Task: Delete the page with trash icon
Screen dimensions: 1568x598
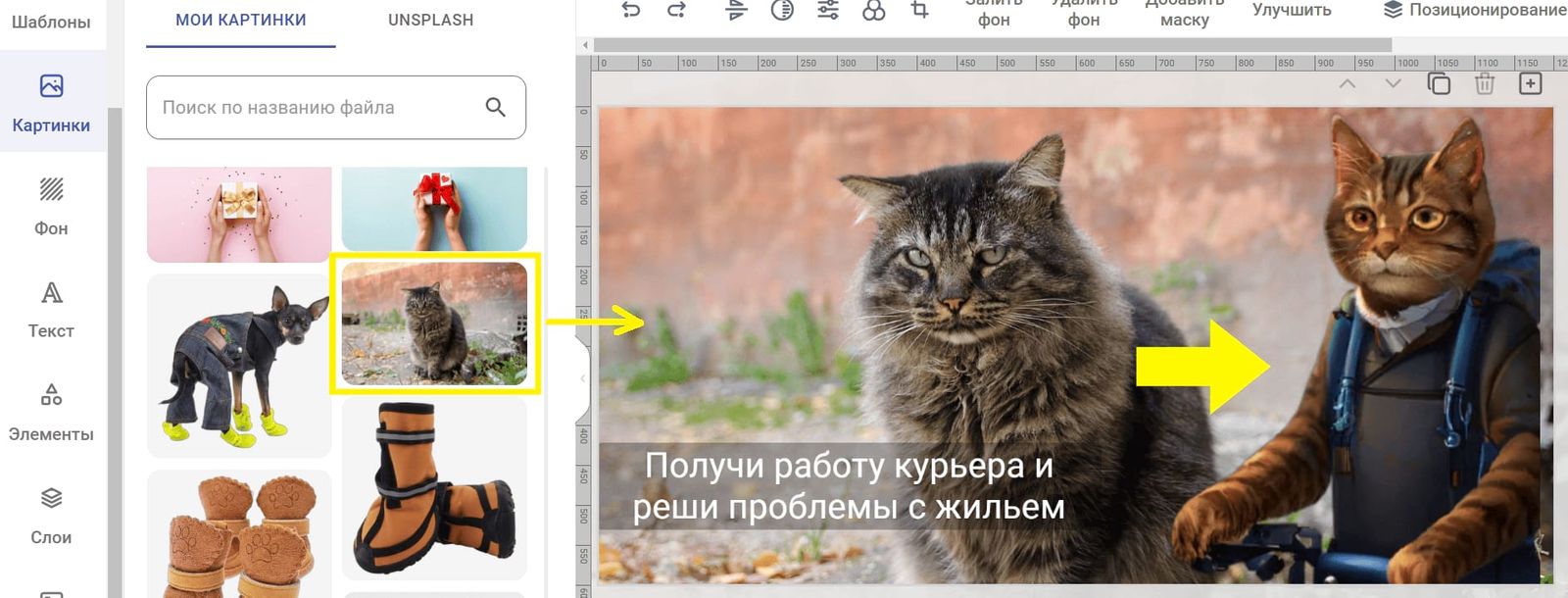Action: click(1485, 84)
